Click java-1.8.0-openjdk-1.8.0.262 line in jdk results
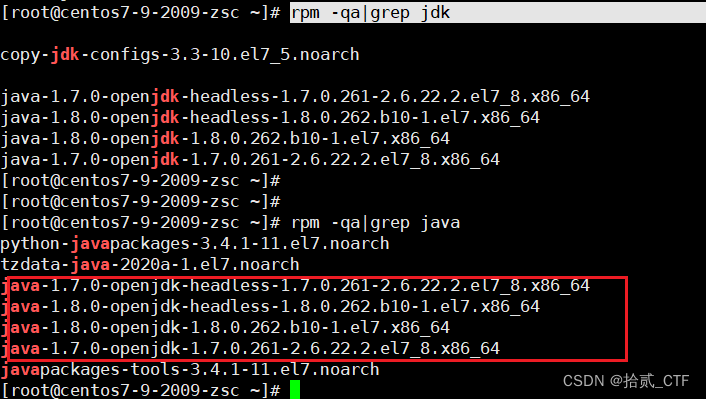 (225, 139)
